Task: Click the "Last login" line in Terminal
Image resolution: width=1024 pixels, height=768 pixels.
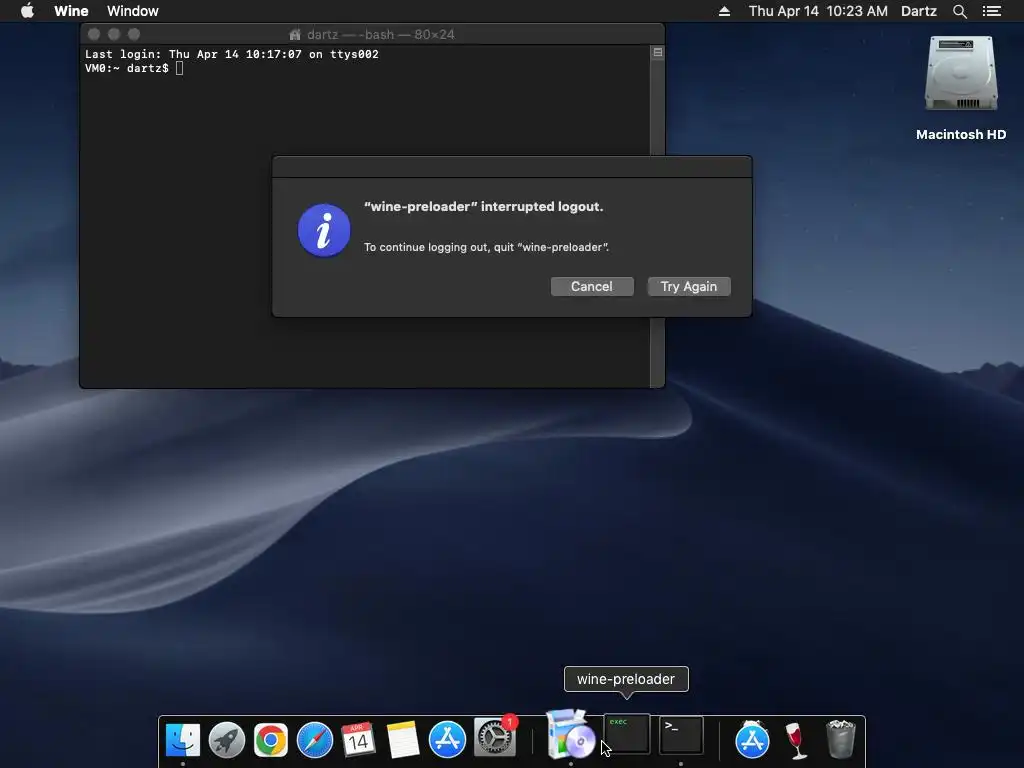Action: tap(232, 54)
